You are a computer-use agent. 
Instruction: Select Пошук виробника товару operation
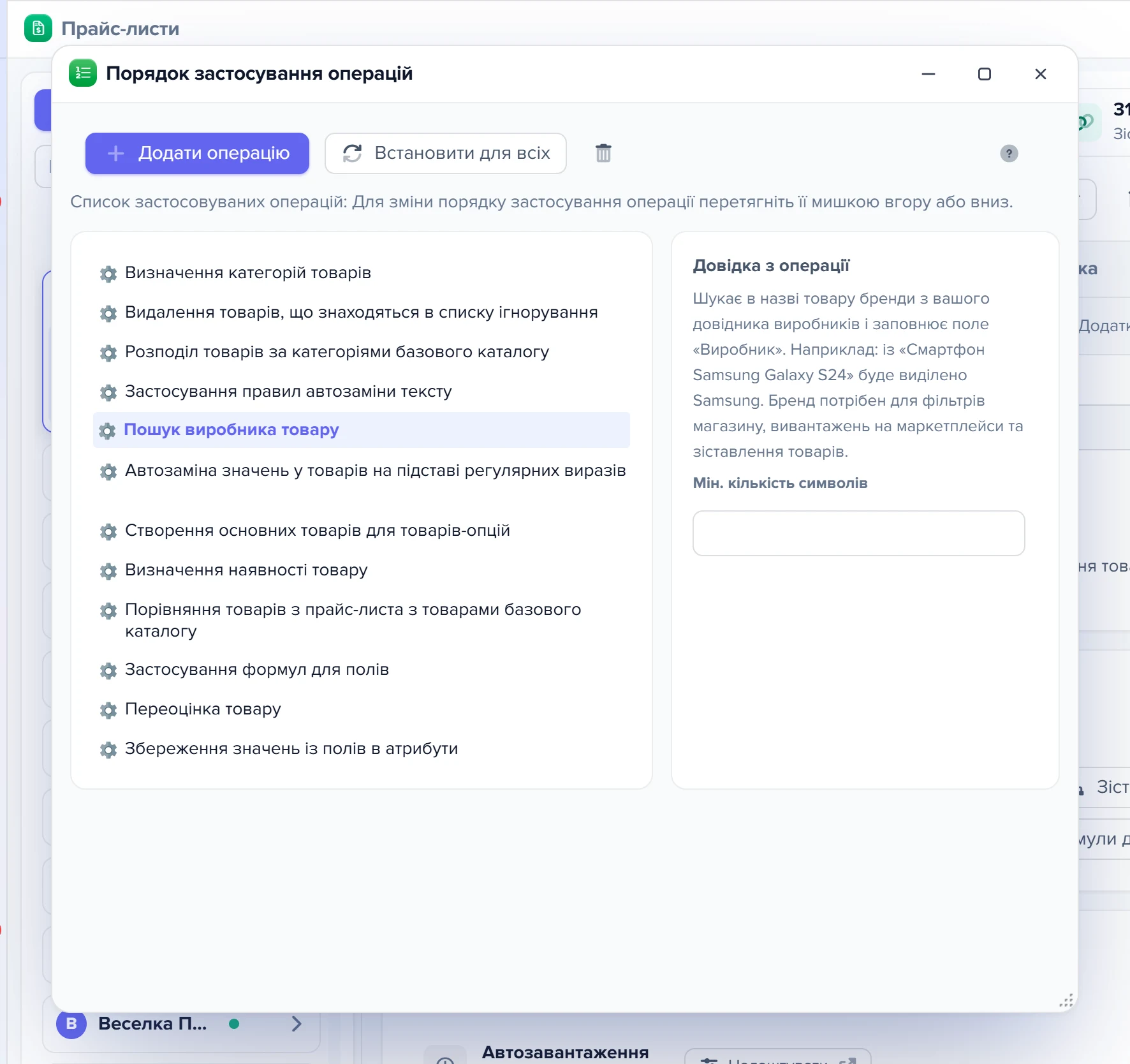tap(362, 430)
